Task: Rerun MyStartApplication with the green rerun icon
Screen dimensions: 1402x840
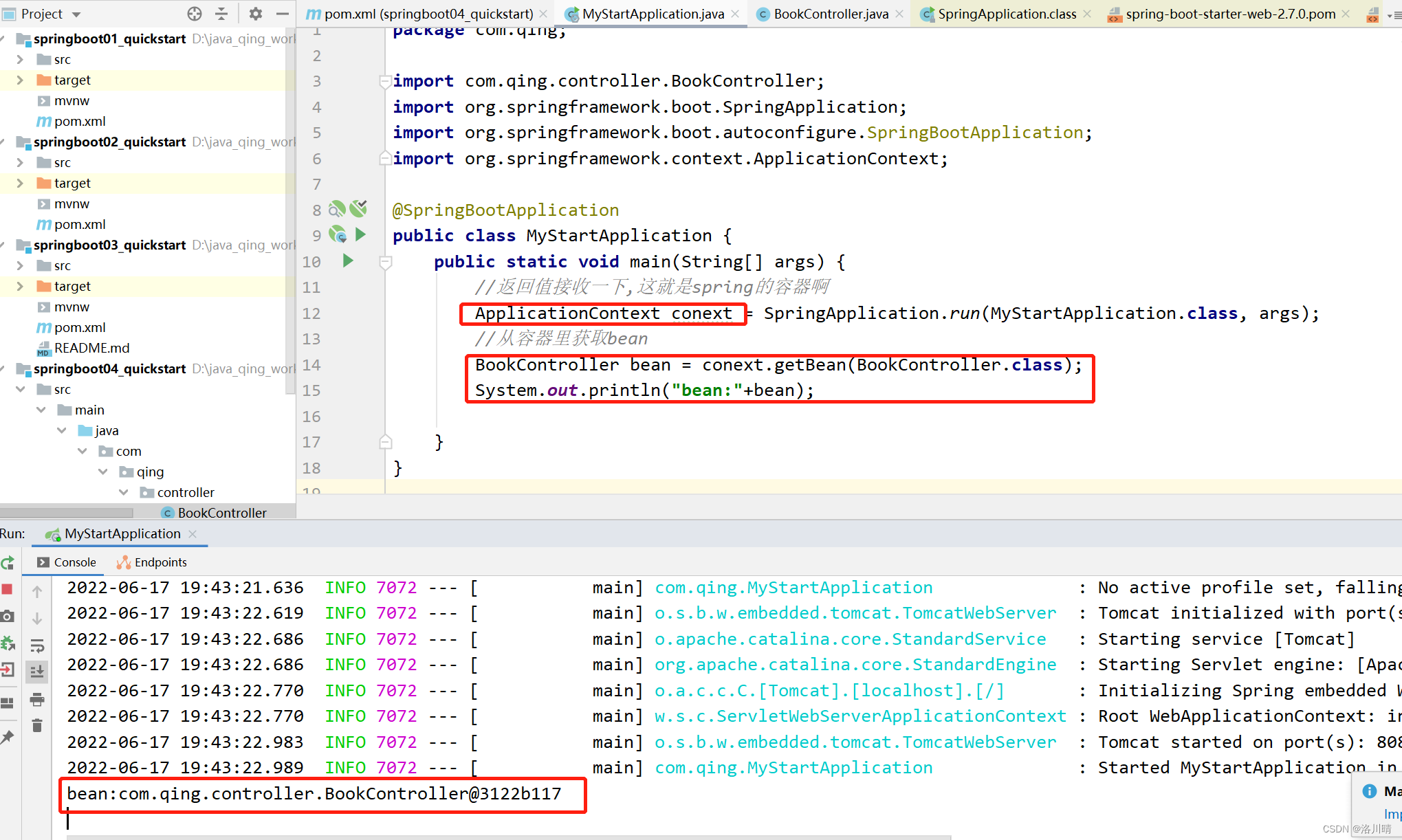Action: 8,563
